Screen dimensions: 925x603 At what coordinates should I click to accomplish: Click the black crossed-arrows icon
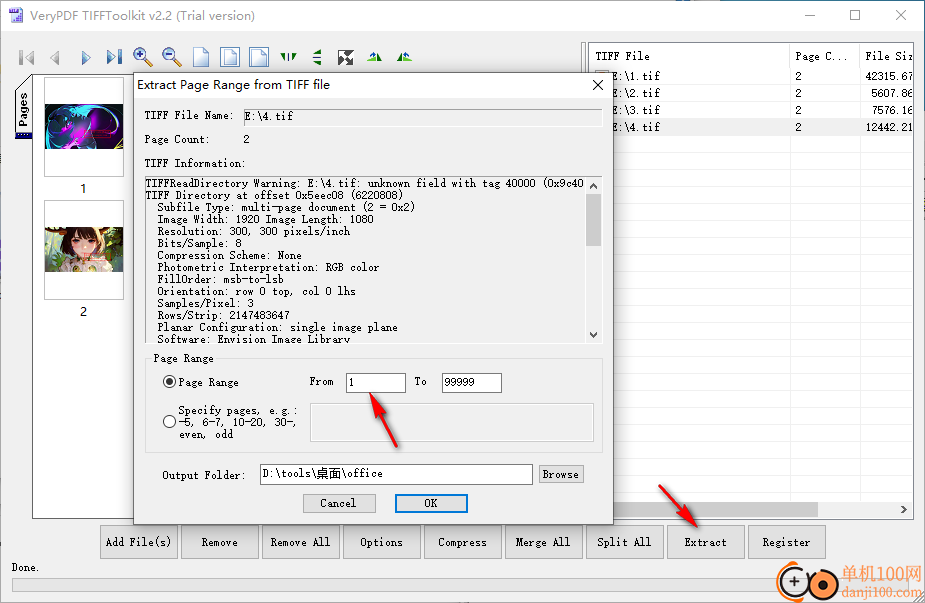pyautogui.click(x=346, y=57)
